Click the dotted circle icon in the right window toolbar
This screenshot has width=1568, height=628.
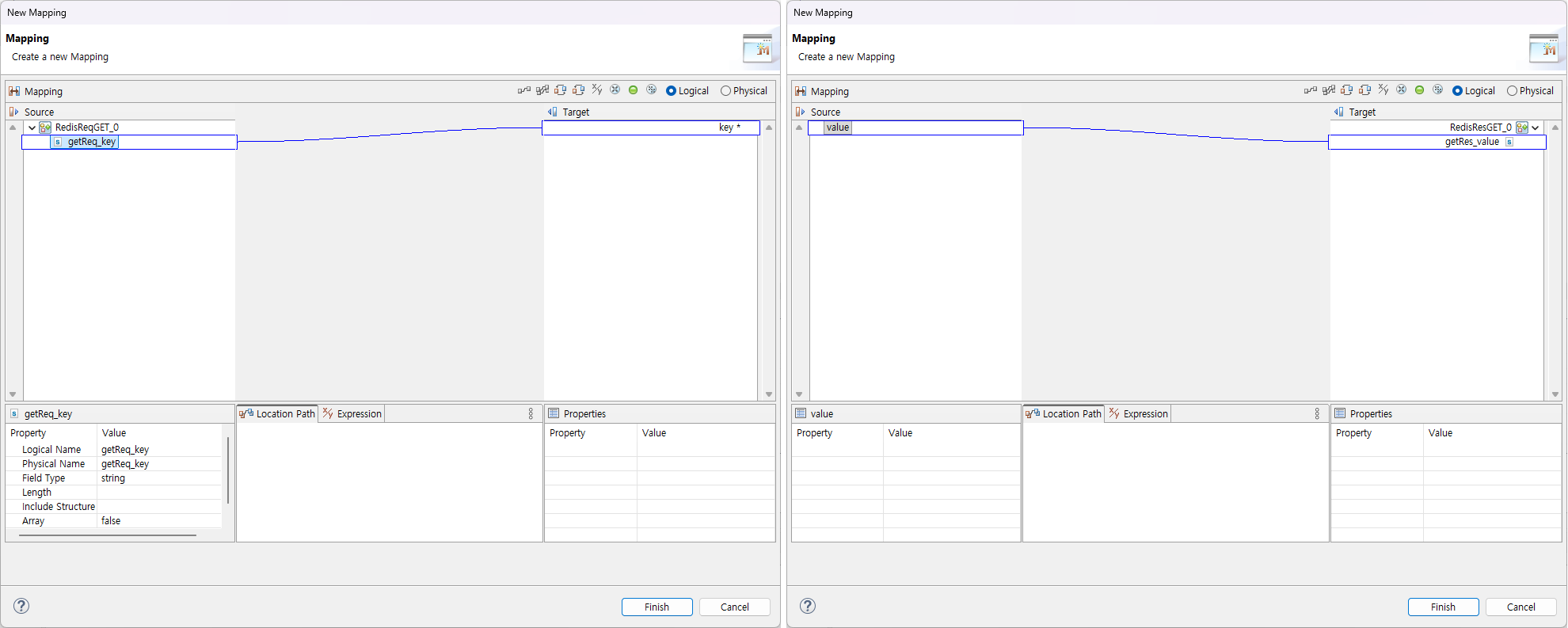coord(1438,90)
